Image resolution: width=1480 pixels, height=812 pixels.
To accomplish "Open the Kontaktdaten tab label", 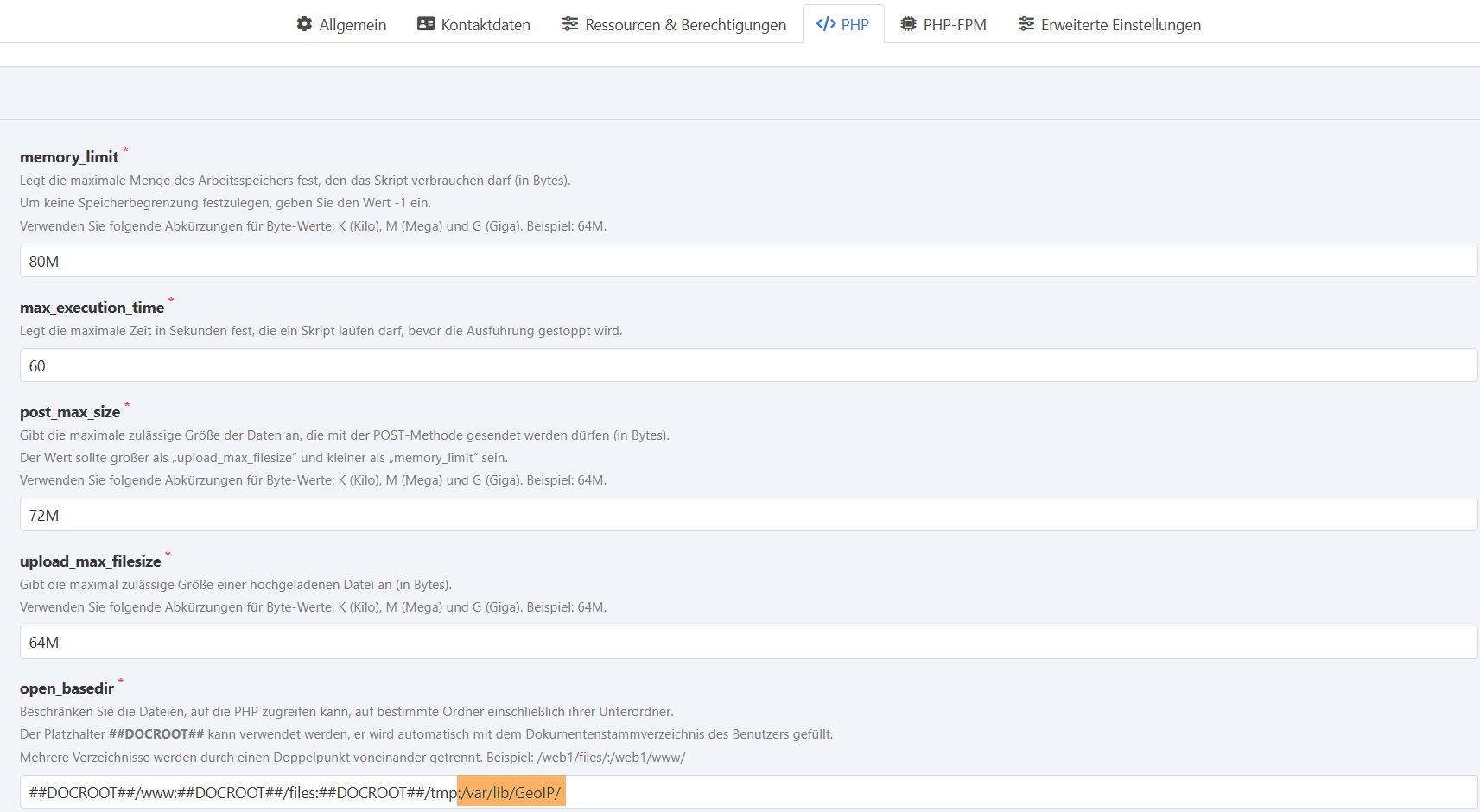I will 486,25.
